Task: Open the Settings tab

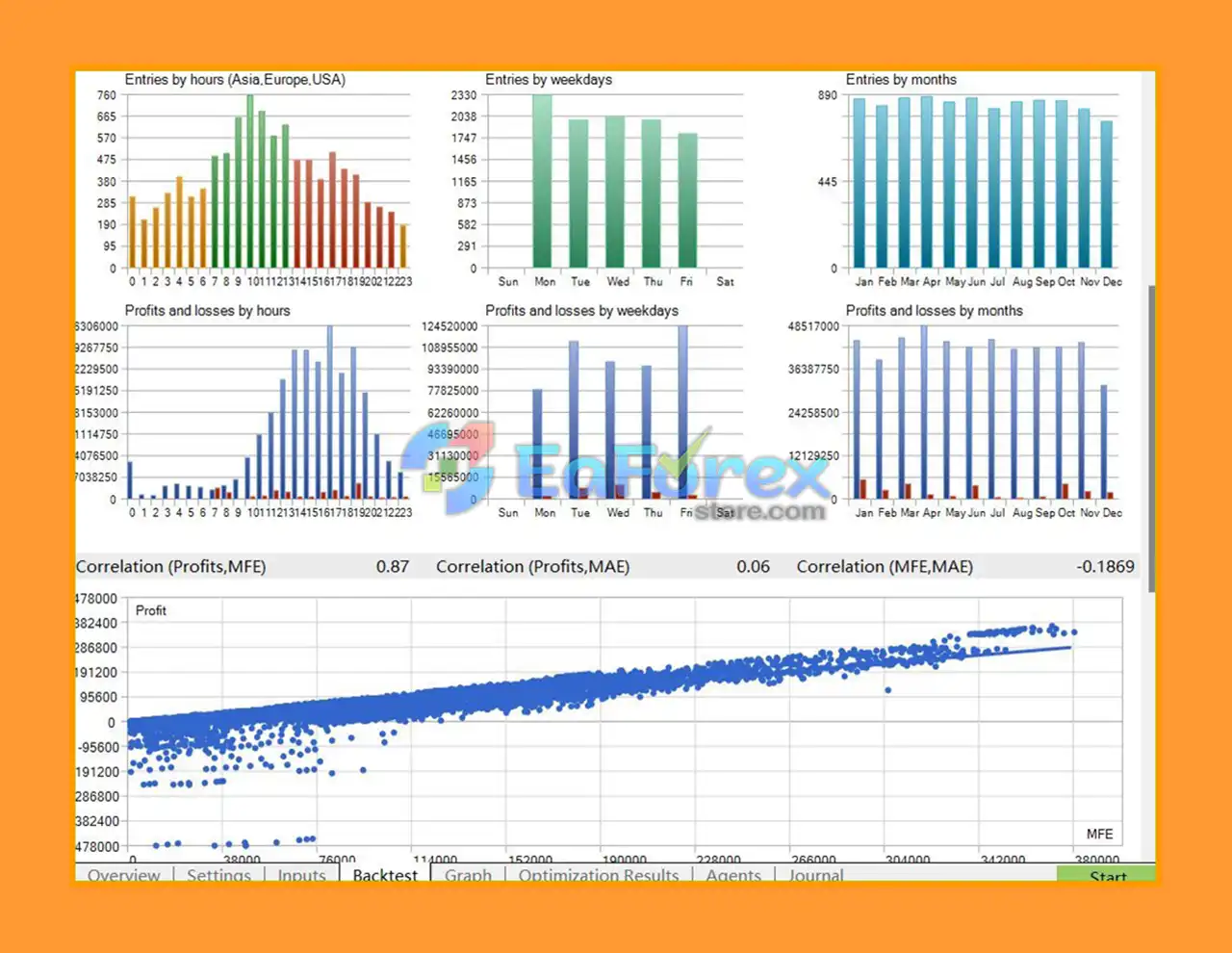Action: [x=218, y=874]
